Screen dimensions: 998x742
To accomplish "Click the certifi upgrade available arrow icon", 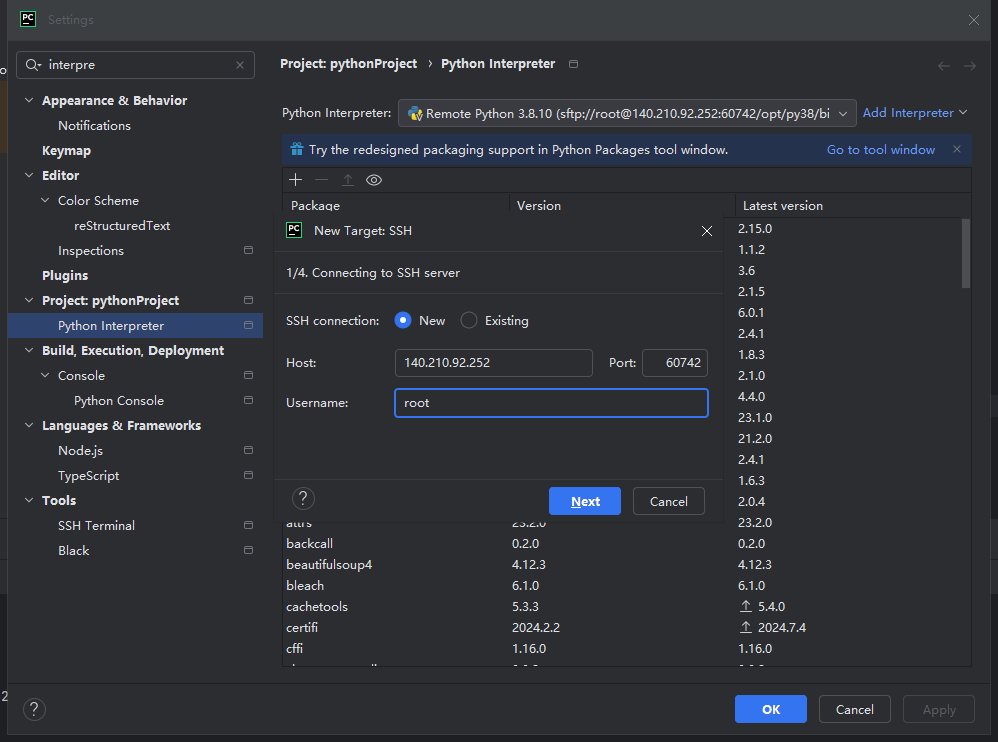I will pos(746,627).
